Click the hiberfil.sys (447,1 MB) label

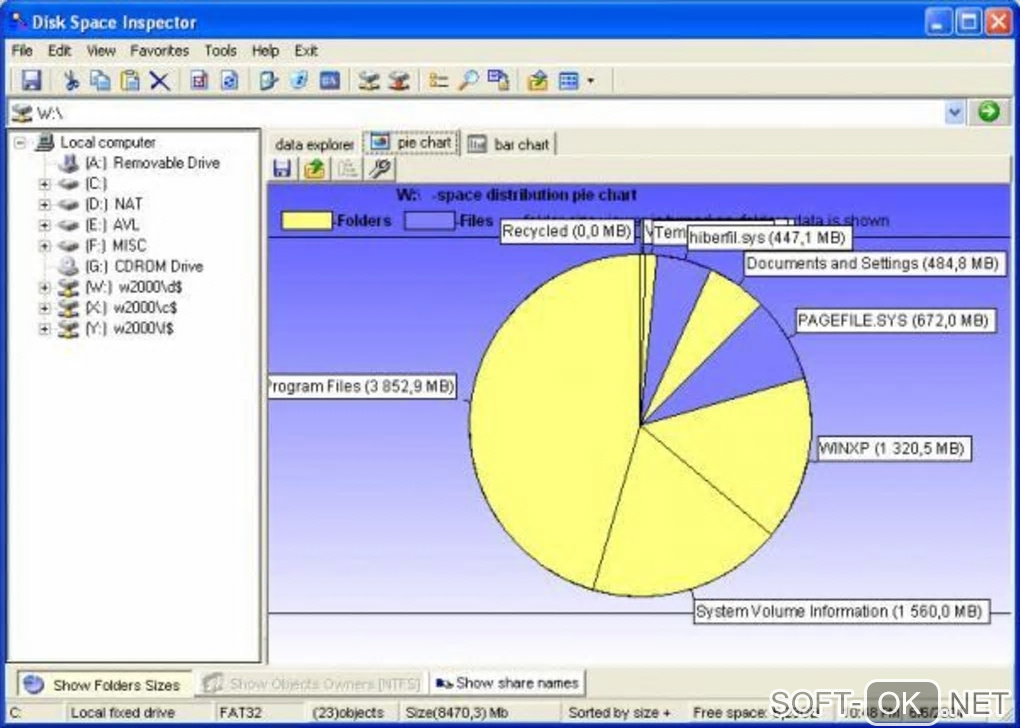pyautogui.click(x=769, y=237)
